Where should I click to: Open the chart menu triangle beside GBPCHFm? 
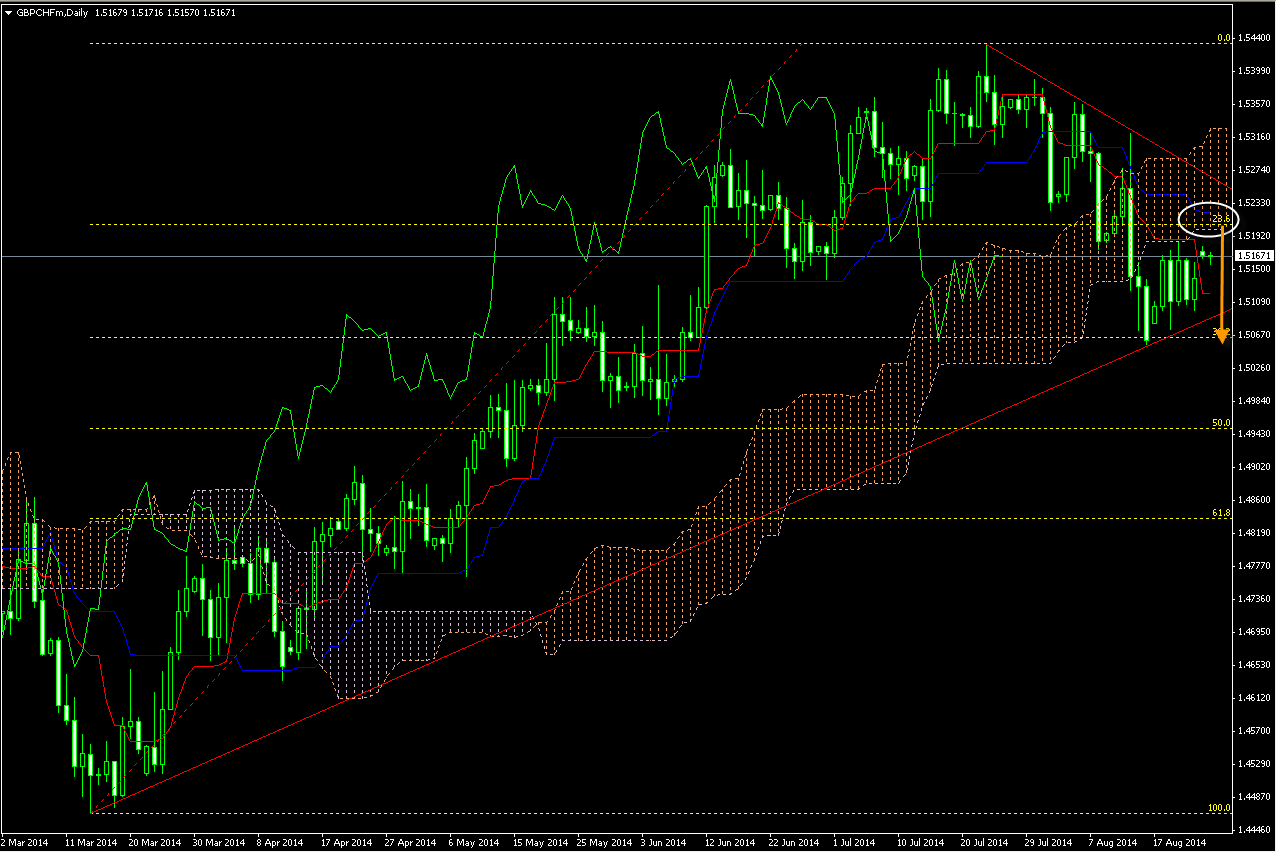(9, 11)
